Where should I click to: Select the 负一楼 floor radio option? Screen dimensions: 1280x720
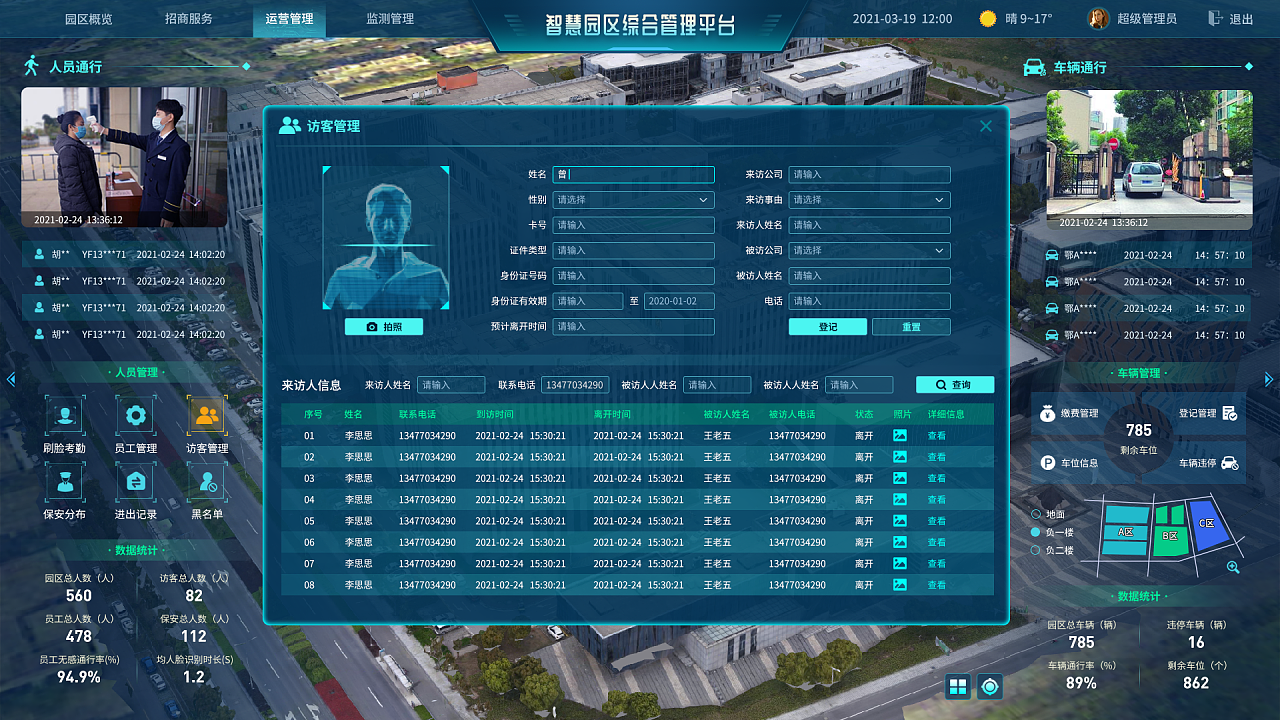click(1036, 532)
